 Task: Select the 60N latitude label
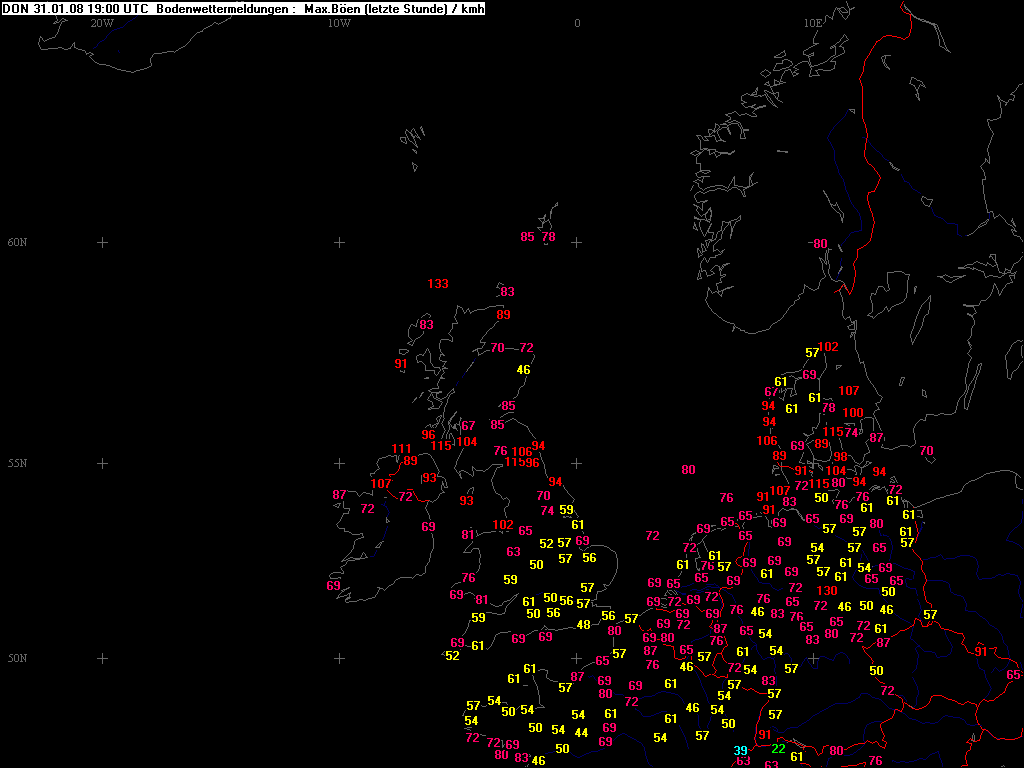17,243
